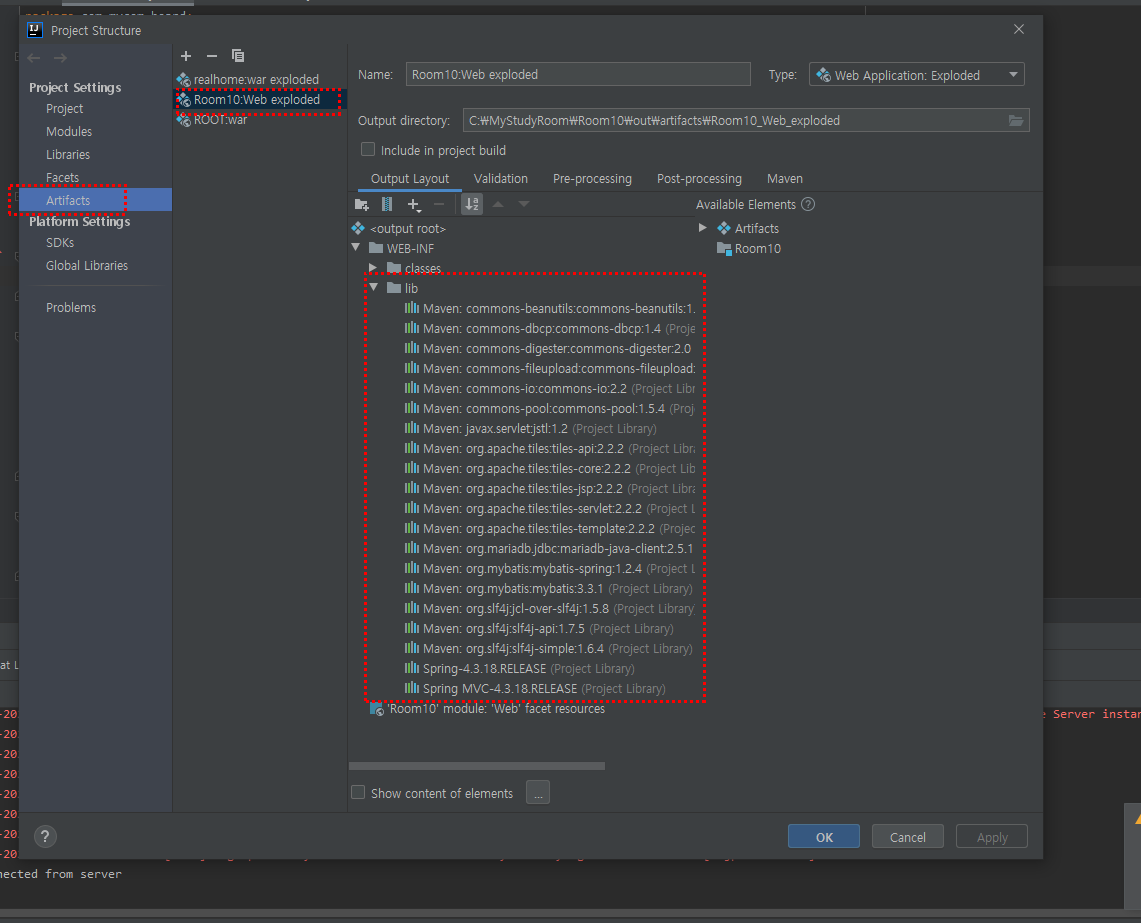Viewport: 1141px width, 923px height.
Task: Switch to Pre-processing tab
Action: click(592, 179)
